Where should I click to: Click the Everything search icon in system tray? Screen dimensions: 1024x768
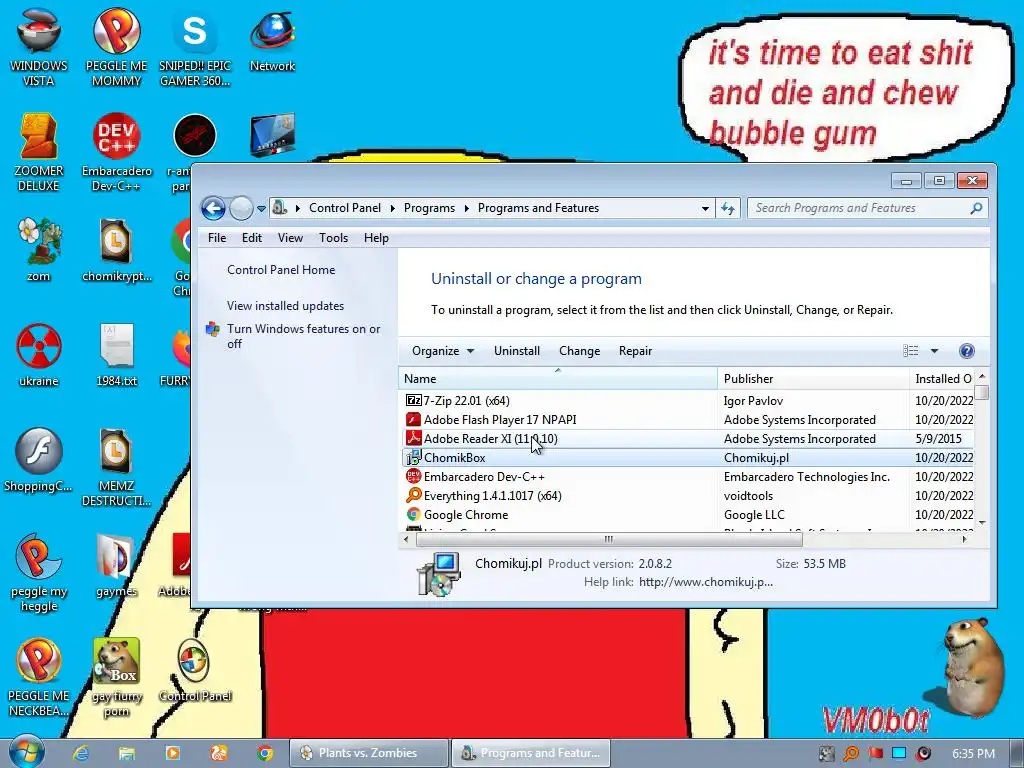coord(851,754)
